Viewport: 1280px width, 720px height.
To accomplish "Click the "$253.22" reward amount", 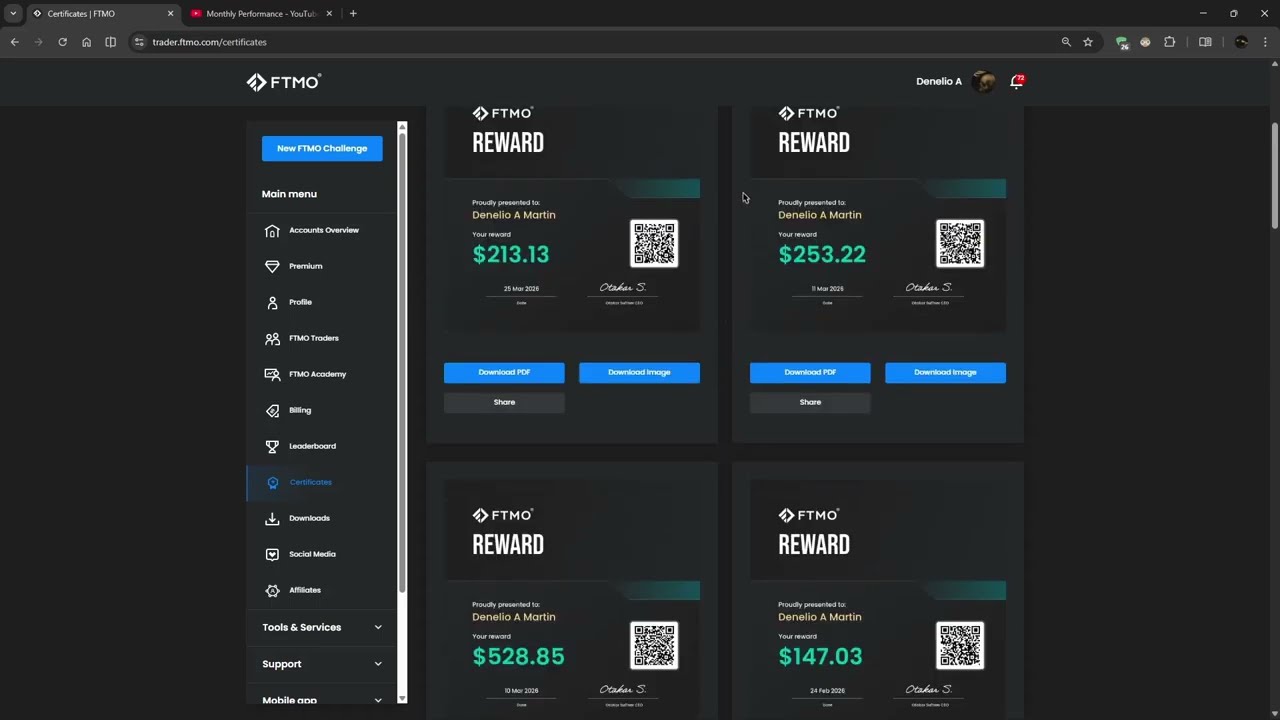I will [822, 255].
